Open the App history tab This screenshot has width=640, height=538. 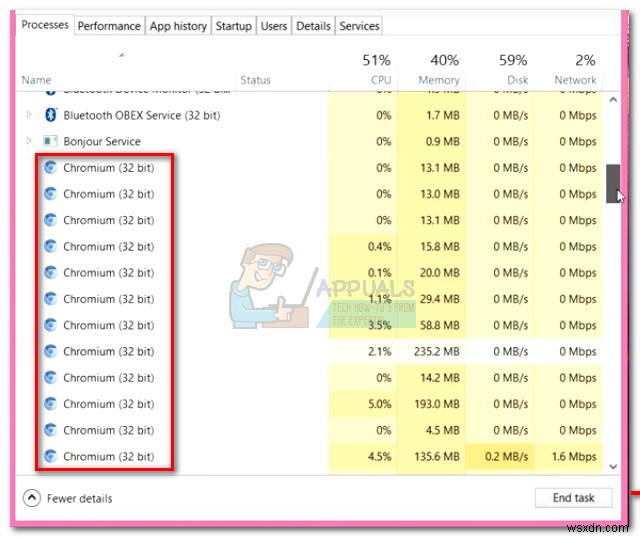point(178,26)
